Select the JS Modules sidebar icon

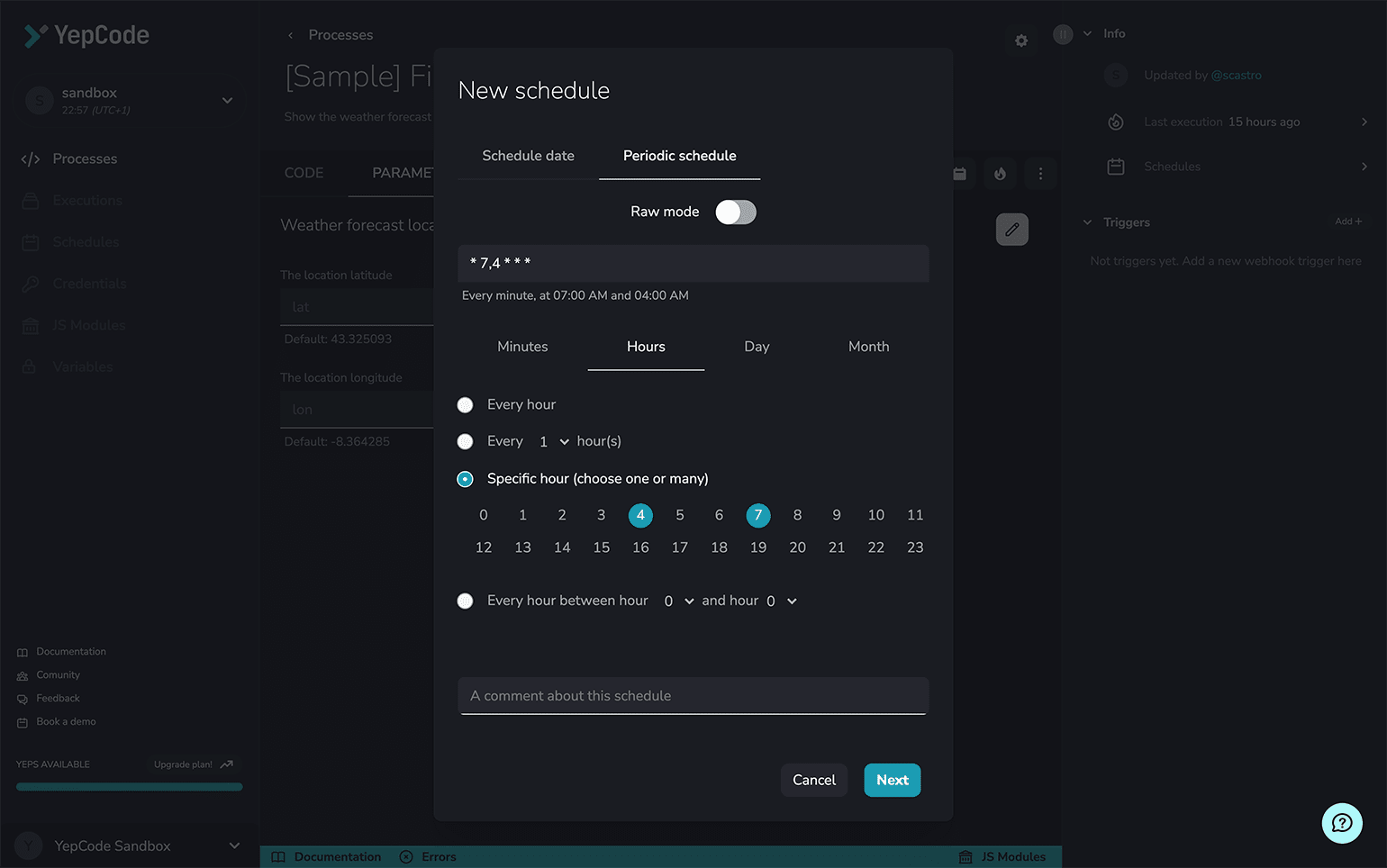click(30, 324)
